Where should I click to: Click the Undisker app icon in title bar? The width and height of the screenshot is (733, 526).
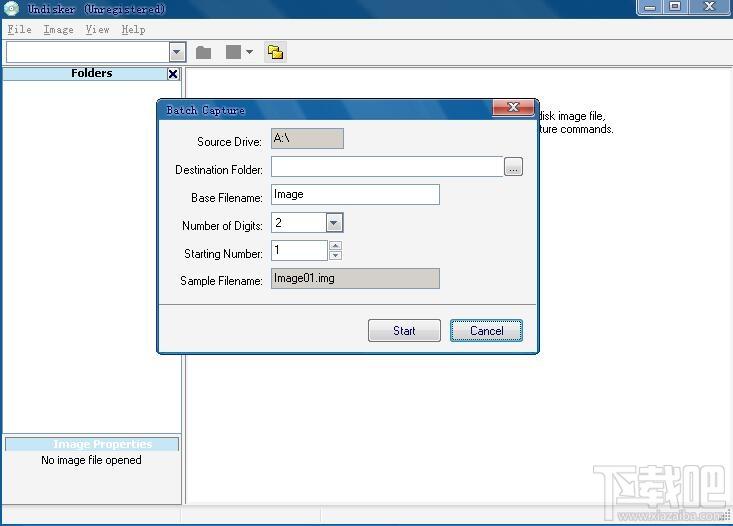pos(11,8)
